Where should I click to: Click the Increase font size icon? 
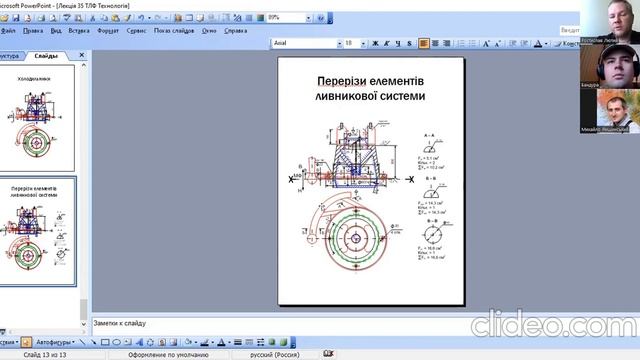486,43
